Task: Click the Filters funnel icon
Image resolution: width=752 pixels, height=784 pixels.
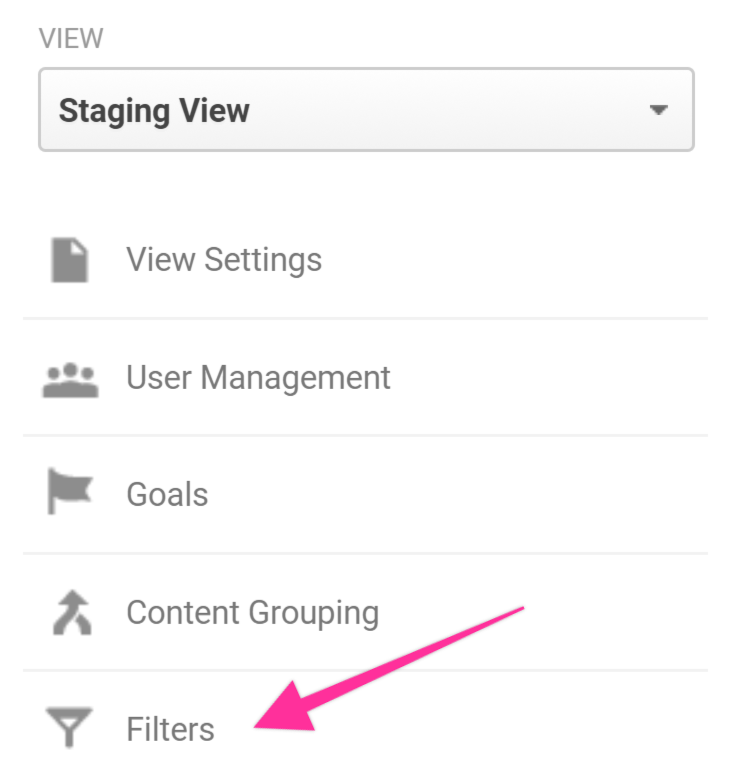Action: pos(70,729)
